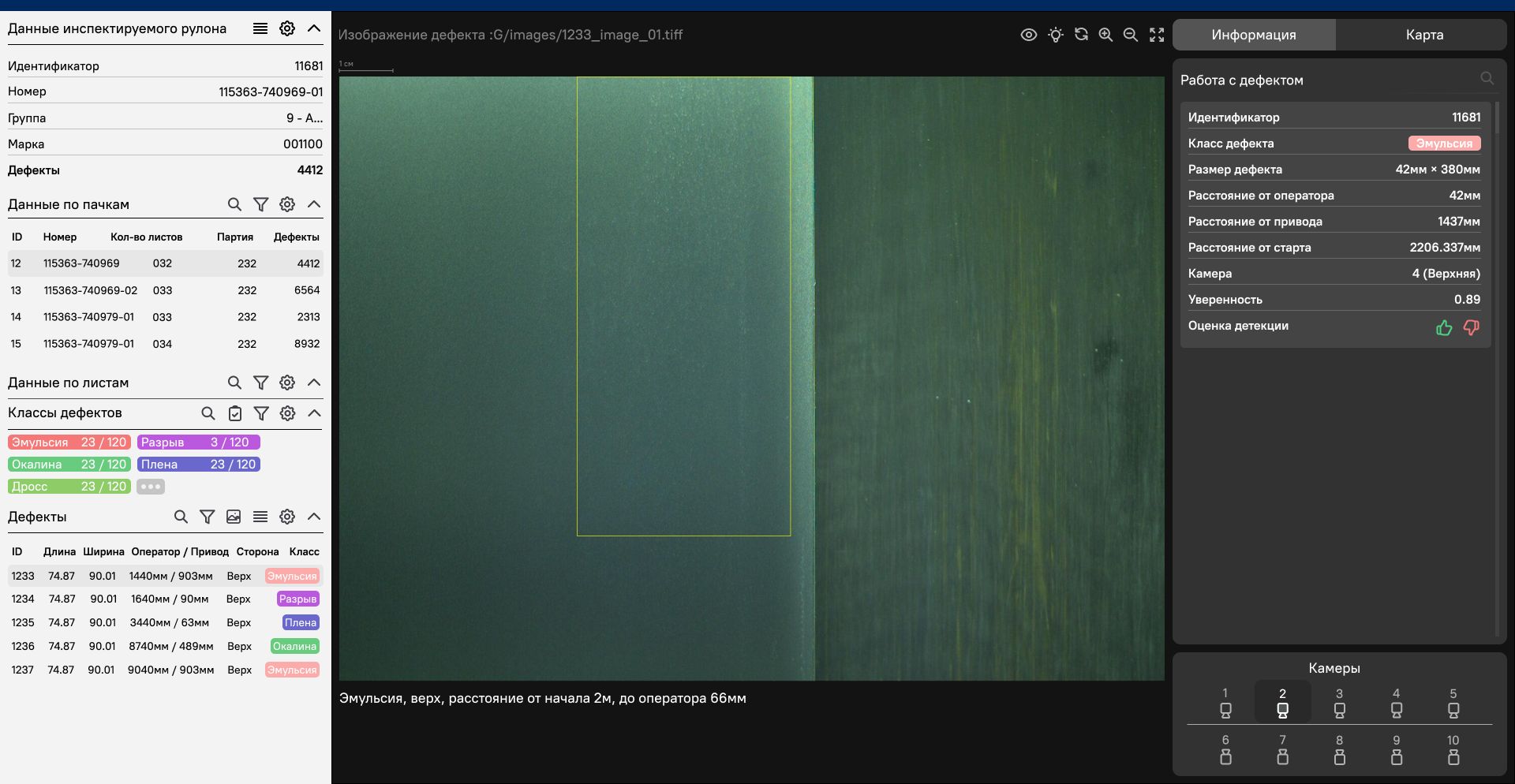Viewport: 1515px width, 784px height.
Task: Search in the sheets data section
Action: [x=234, y=383]
